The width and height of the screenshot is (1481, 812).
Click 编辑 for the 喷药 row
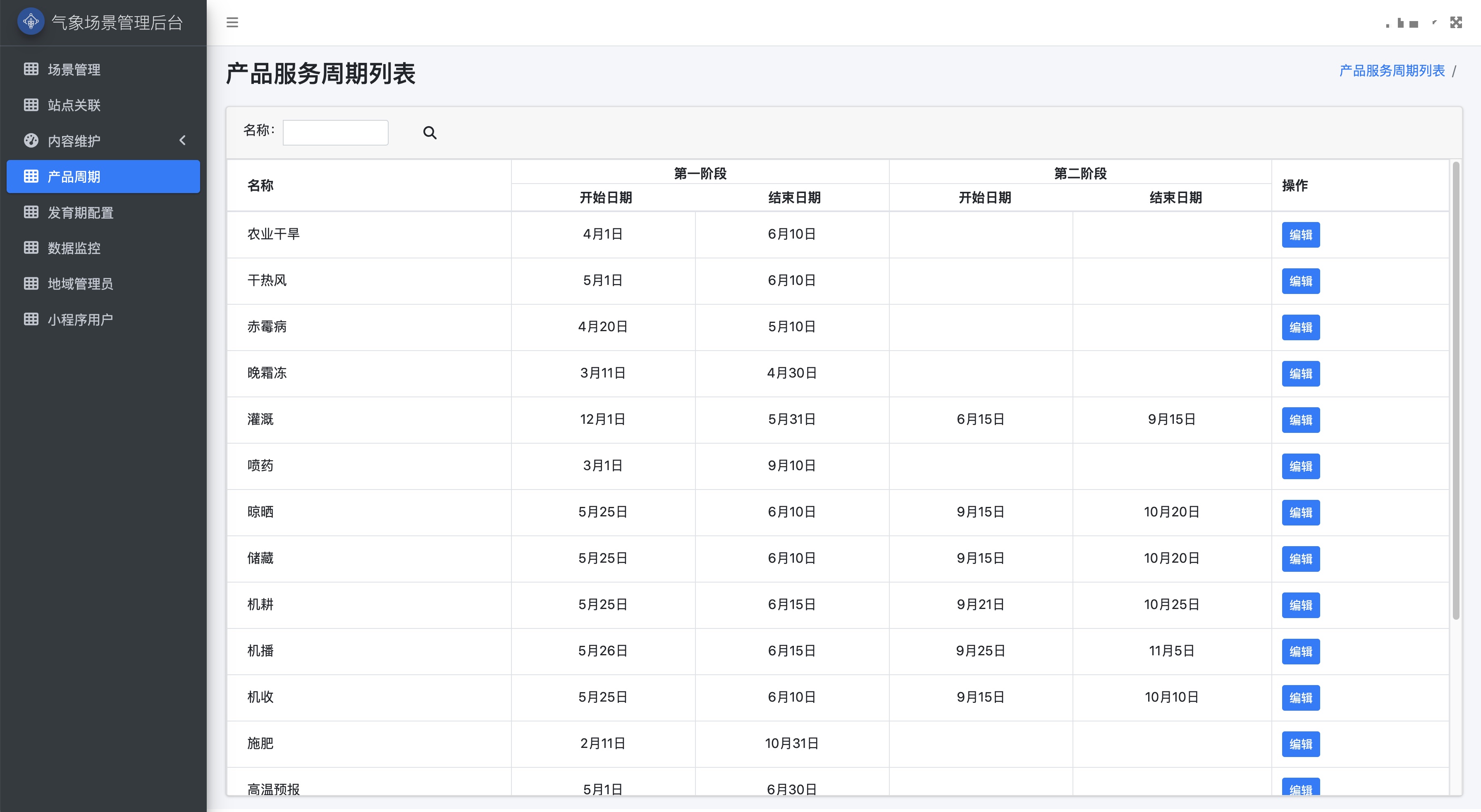pyautogui.click(x=1300, y=466)
